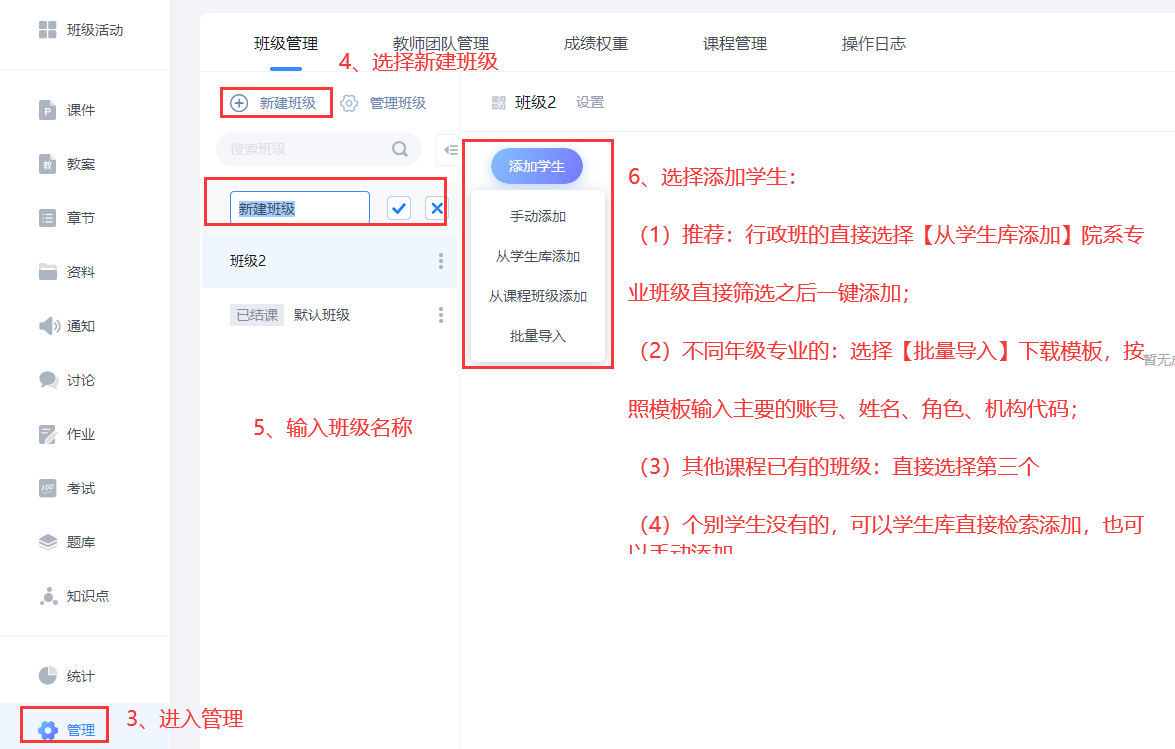Click the 新建班级 text label
The height and width of the screenshot is (749, 1175).
coord(288,103)
